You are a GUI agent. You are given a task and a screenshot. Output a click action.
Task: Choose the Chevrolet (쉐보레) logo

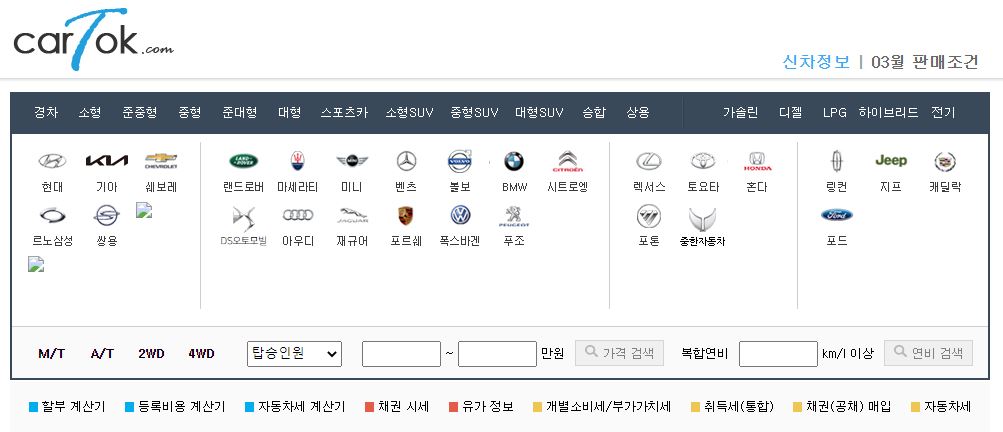[x=161, y=161]
